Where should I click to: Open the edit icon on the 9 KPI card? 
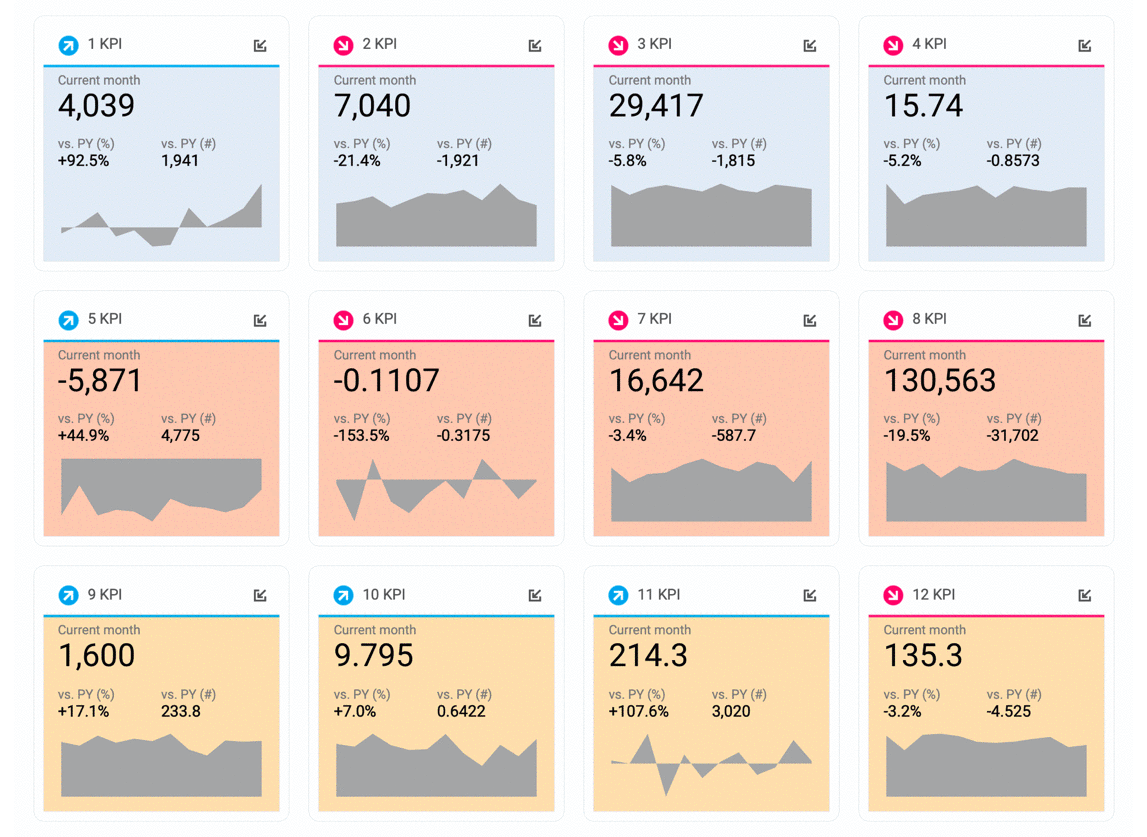pos(259,594)
